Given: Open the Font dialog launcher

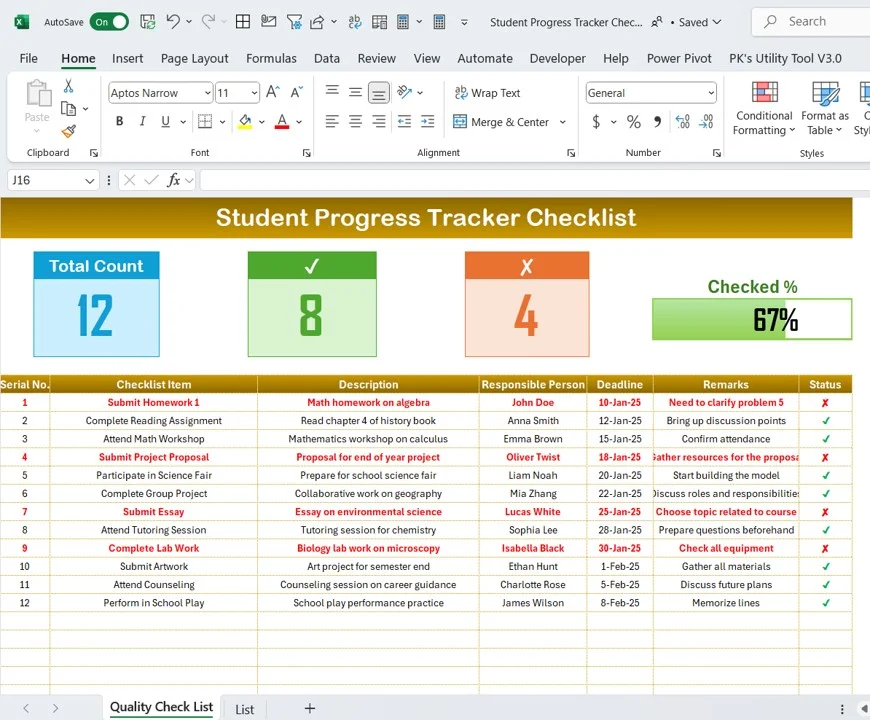Looking at the screenshot, I should (x=306, y=153).
